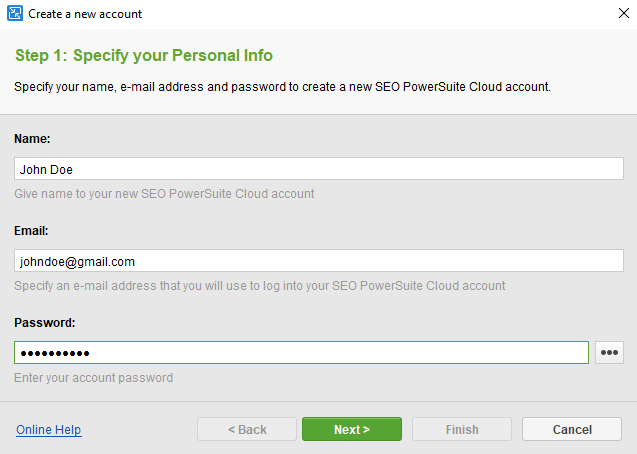Click the bold Password: label
This screenshot has height=454, width=637.
(45, 323)
